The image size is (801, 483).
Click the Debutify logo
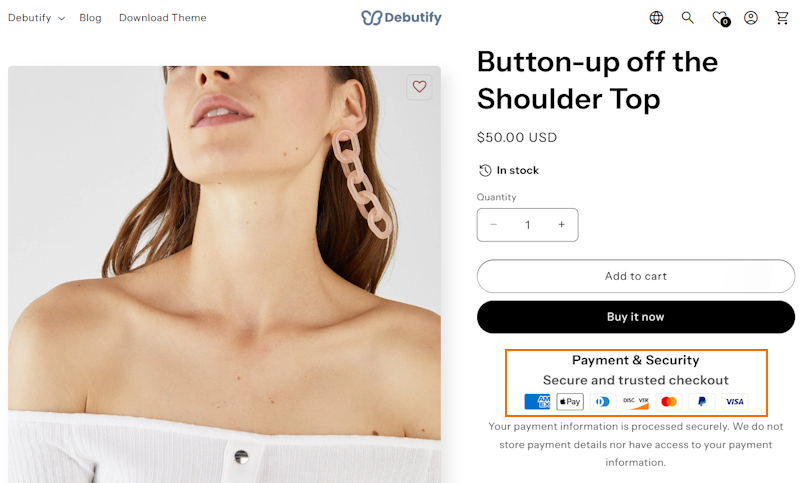tap(402, 18)
